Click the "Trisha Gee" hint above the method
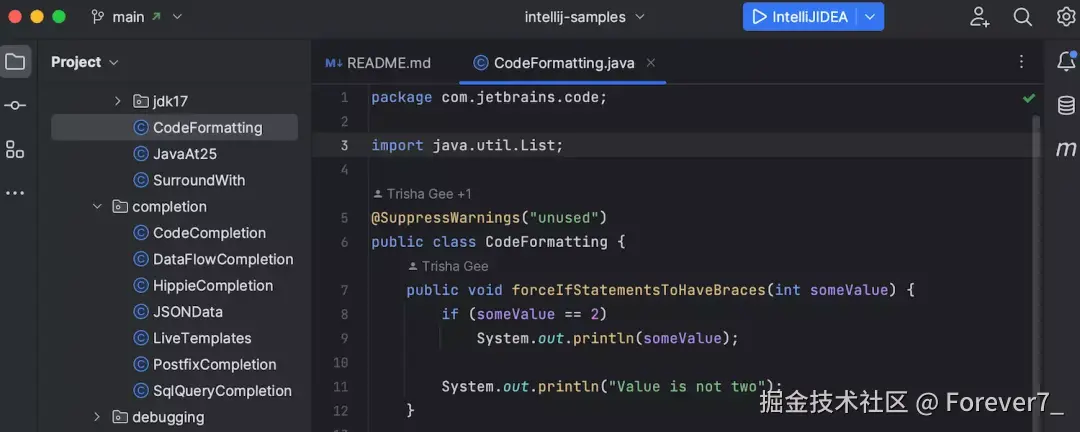 [448, 266]
